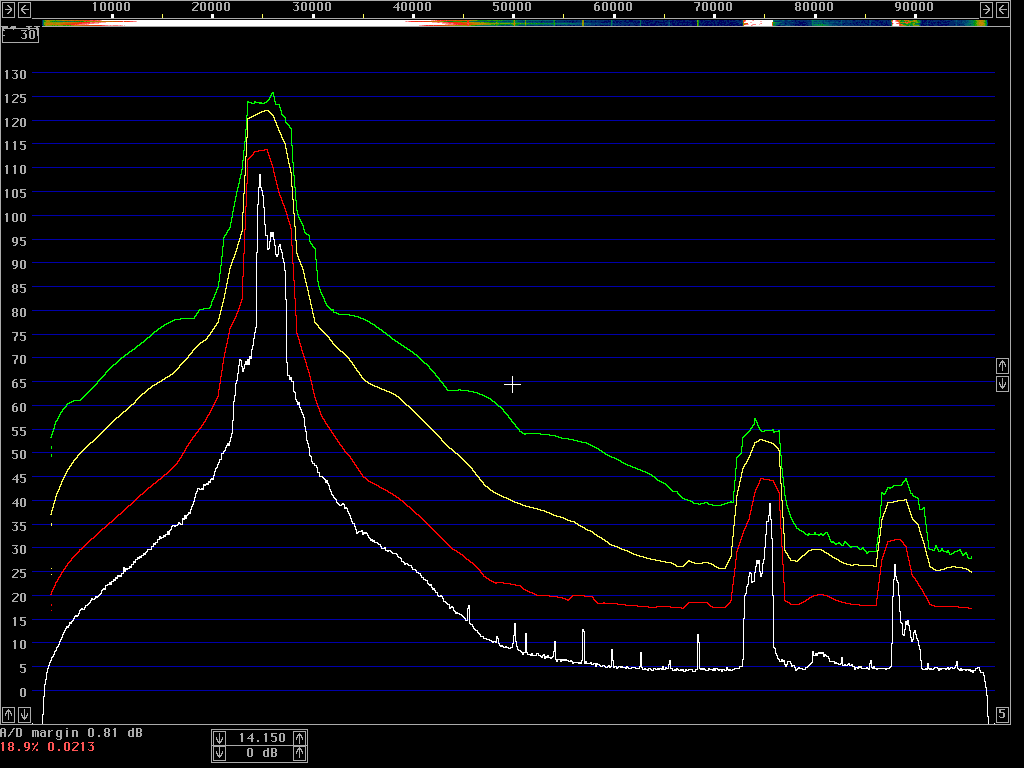Click the white crosshair cursor in spectrum

[x=513, y=385]
